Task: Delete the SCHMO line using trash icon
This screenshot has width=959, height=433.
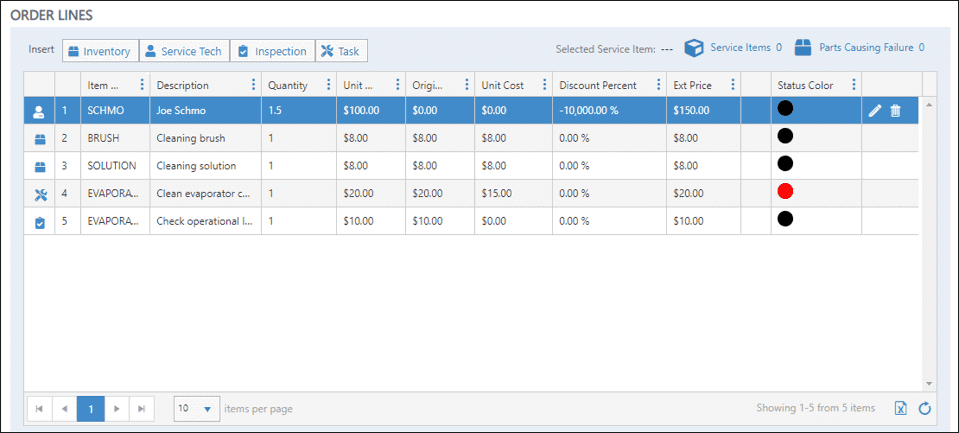Action: pos(895,110)
